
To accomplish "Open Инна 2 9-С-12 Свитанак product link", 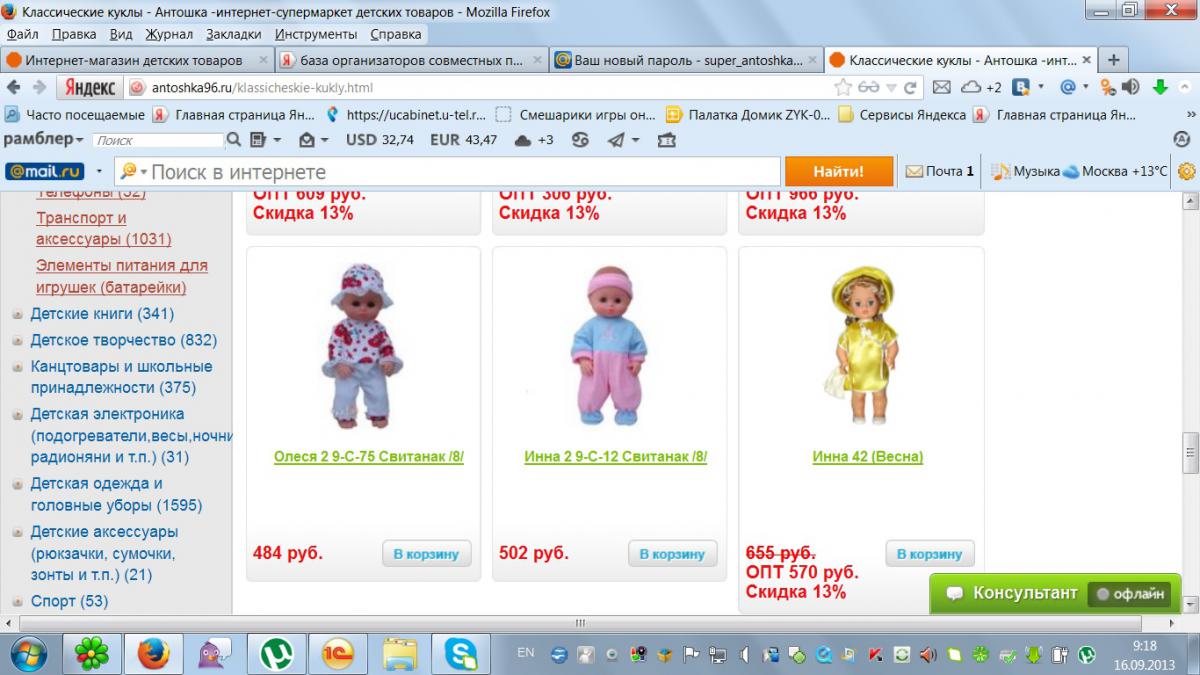I will click(x=615, y=457).
